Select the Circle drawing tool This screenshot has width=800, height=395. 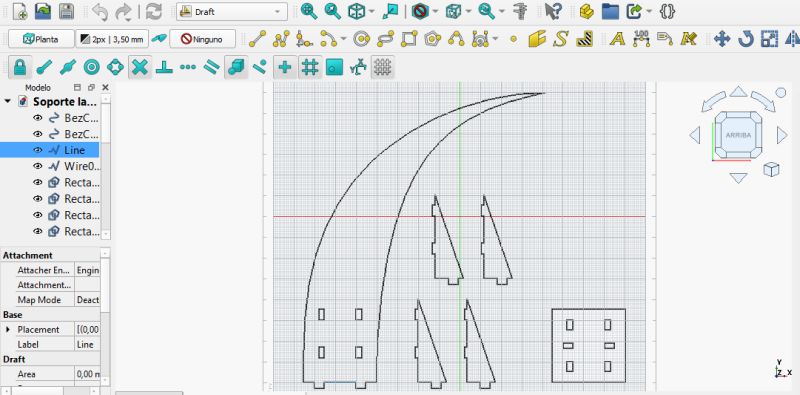[x=362, y=39]
